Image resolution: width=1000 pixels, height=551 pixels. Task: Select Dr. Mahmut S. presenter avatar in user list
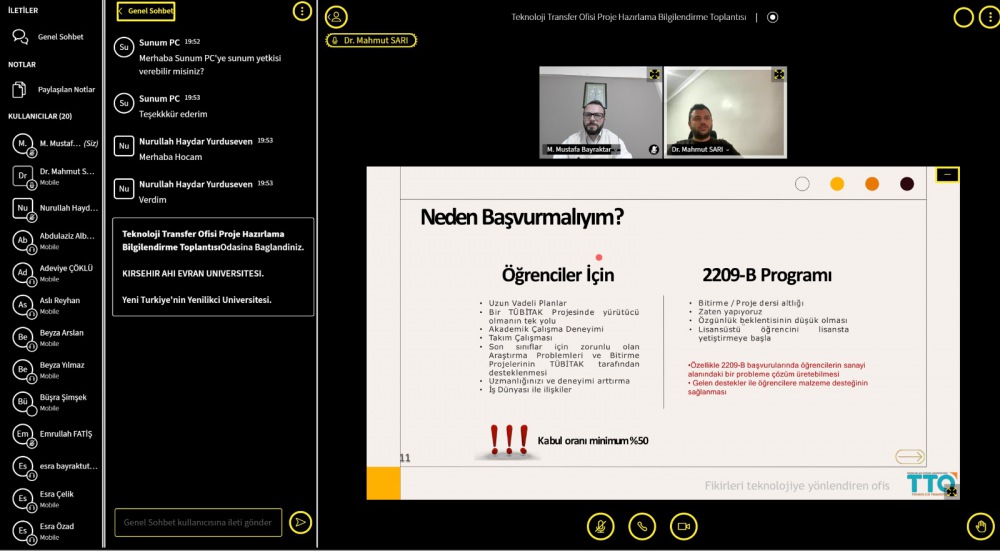pos(23,176)
